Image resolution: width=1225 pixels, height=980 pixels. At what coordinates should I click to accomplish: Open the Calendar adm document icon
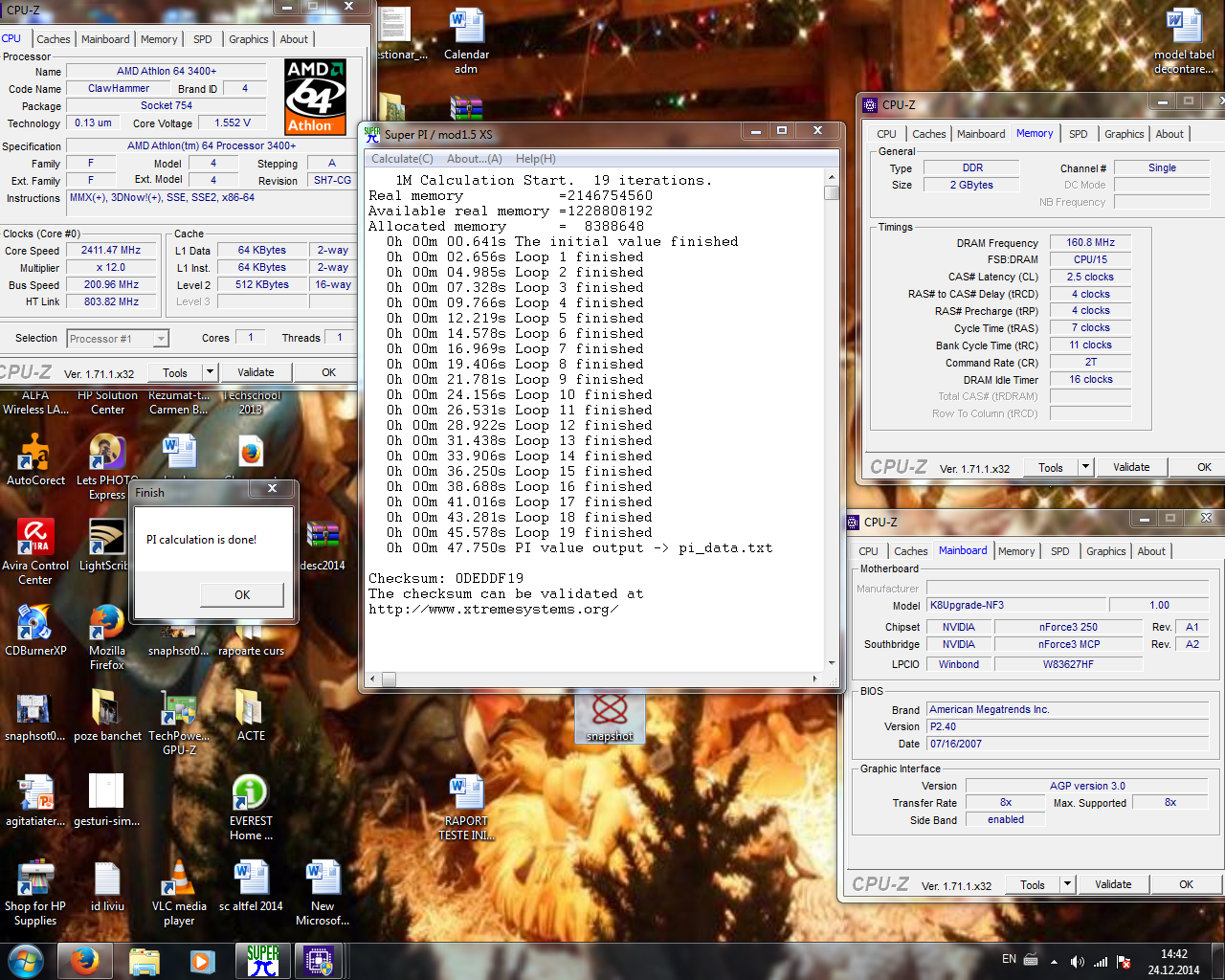click(x=466, y=41)
